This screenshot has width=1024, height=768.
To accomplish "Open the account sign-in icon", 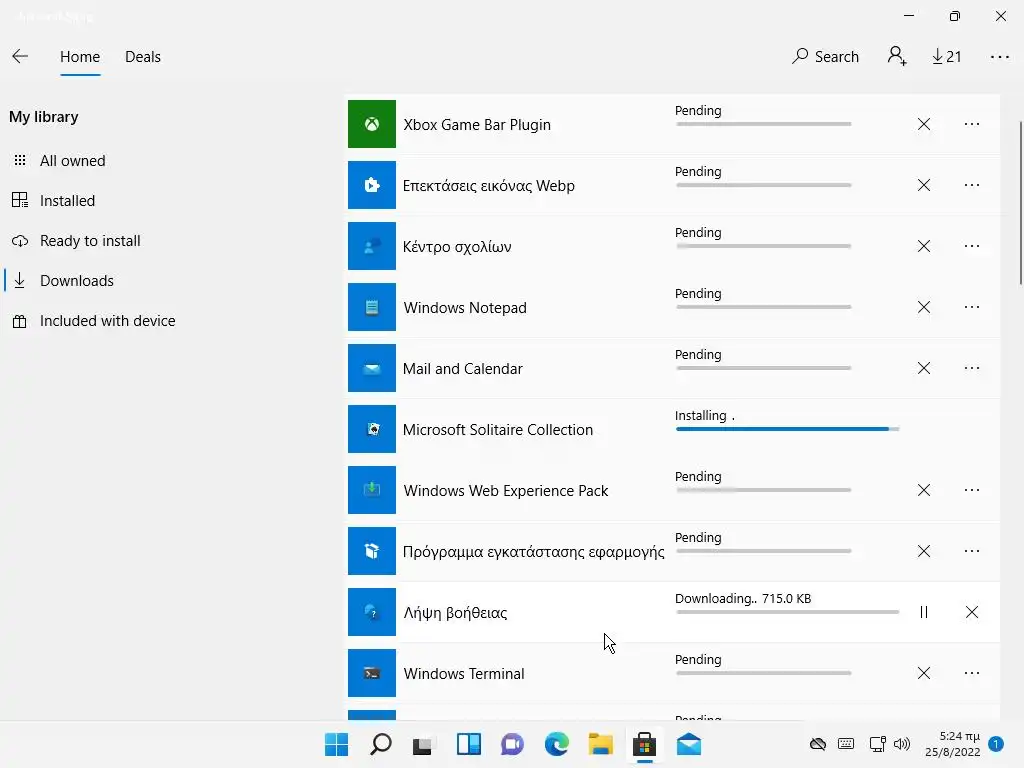I will 897,57.
